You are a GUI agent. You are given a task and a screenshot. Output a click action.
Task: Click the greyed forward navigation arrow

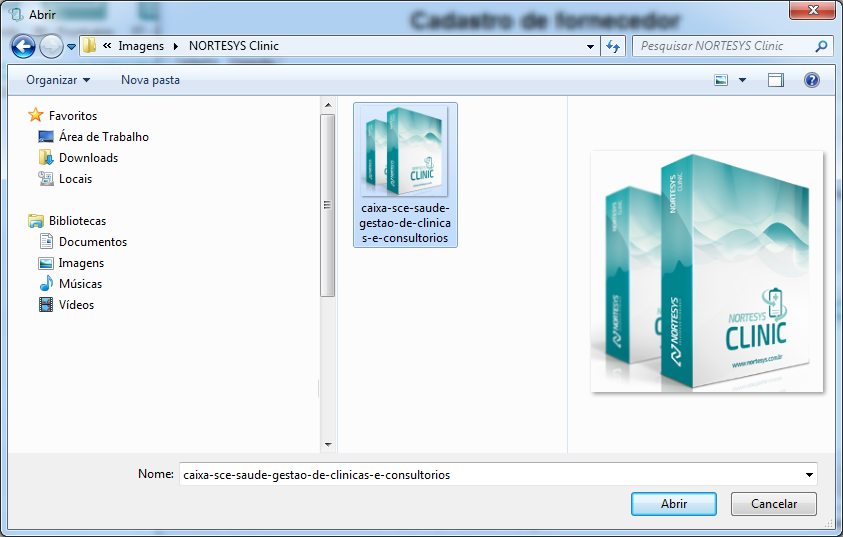[x=52, y=46]
